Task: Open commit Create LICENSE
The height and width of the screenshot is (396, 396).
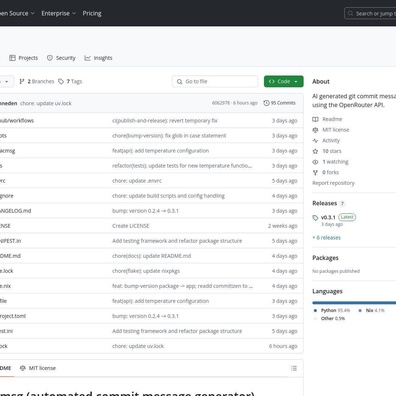Action: [x=131, y=226]
